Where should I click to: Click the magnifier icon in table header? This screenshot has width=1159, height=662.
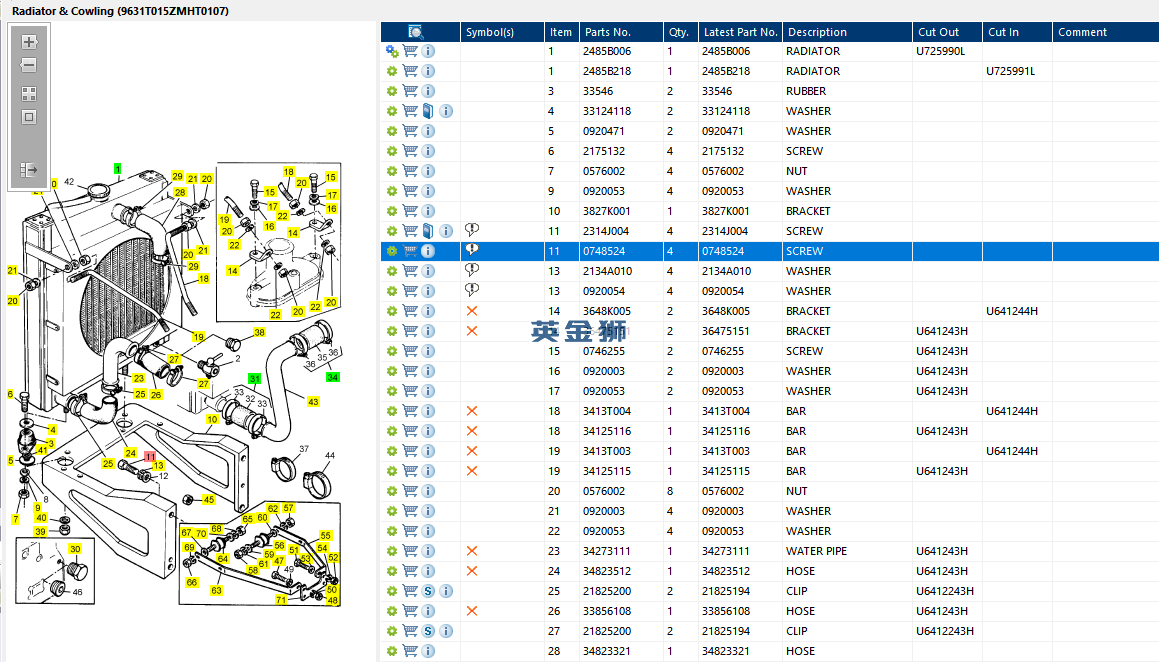pos(416,32)
